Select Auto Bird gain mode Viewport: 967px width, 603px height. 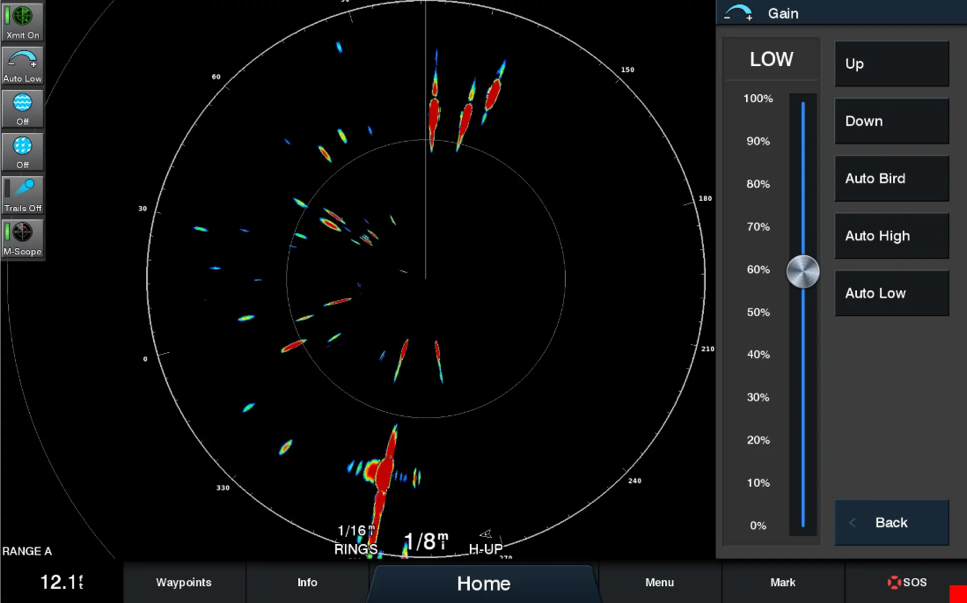point(891,179)
